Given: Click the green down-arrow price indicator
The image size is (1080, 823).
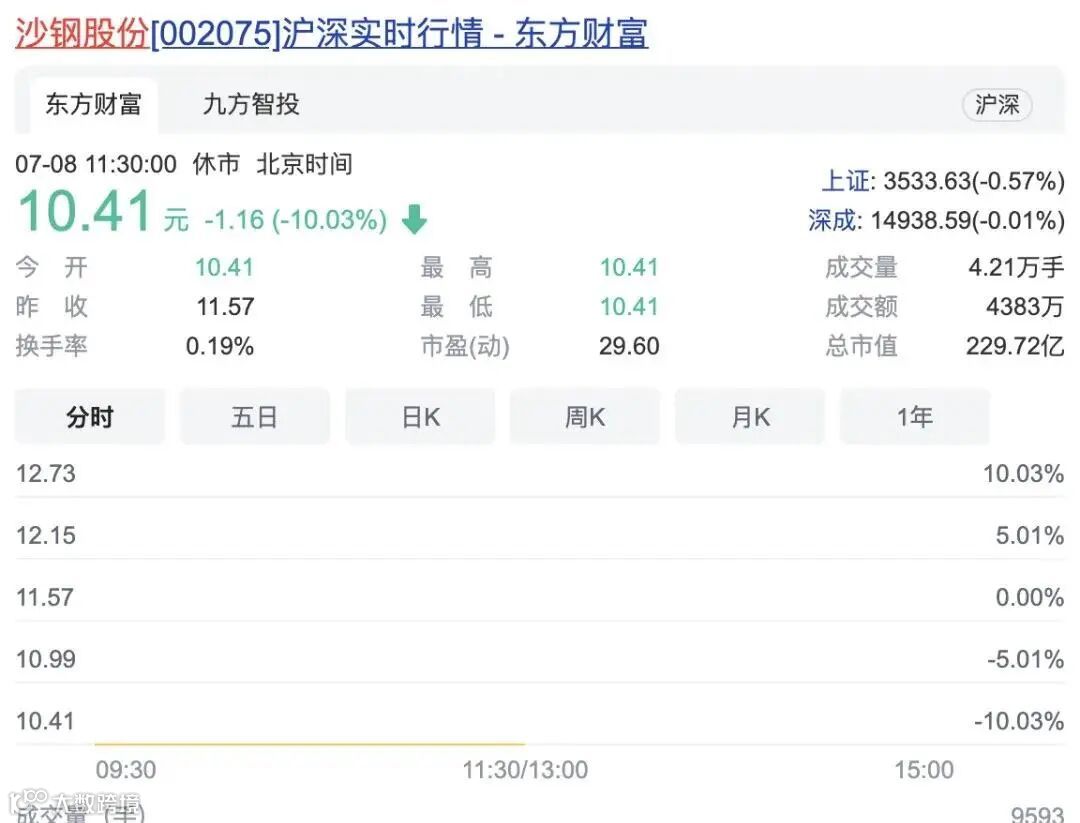Looking at the screenshot, I should [414, 220].
